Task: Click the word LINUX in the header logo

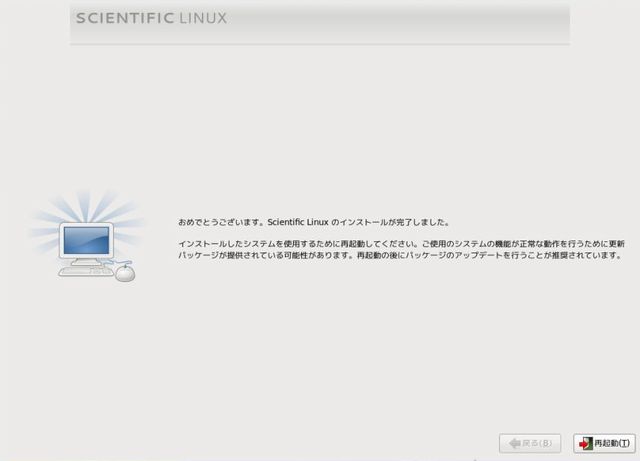Action: pyautogui.click(x=202, y=18)
